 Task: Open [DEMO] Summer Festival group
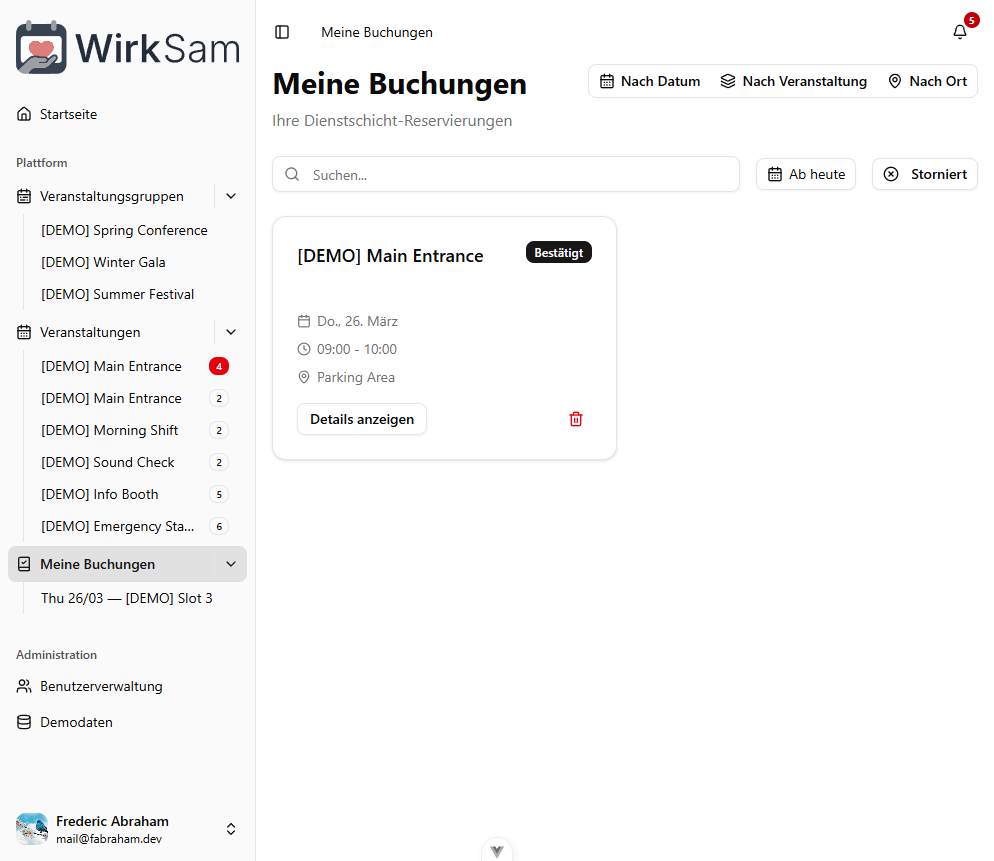pyautogui.click(x=117, y=294)
